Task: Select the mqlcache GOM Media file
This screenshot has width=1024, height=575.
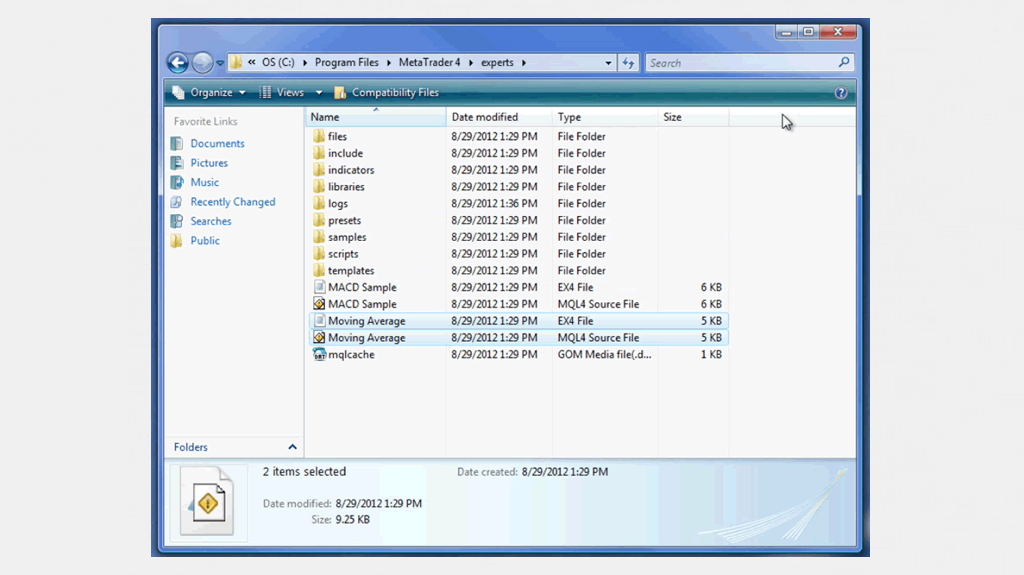Action: pos(351,355)
